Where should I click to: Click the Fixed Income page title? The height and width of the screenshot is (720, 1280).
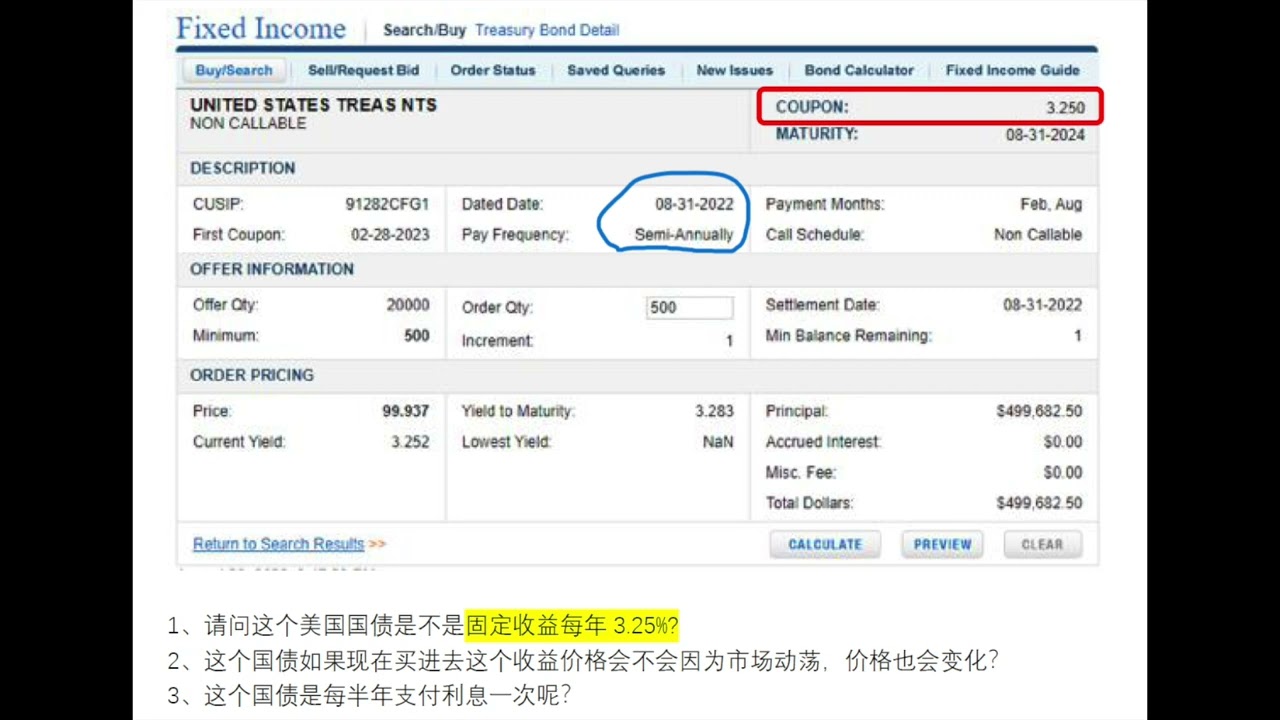click(x=261, y=28)
